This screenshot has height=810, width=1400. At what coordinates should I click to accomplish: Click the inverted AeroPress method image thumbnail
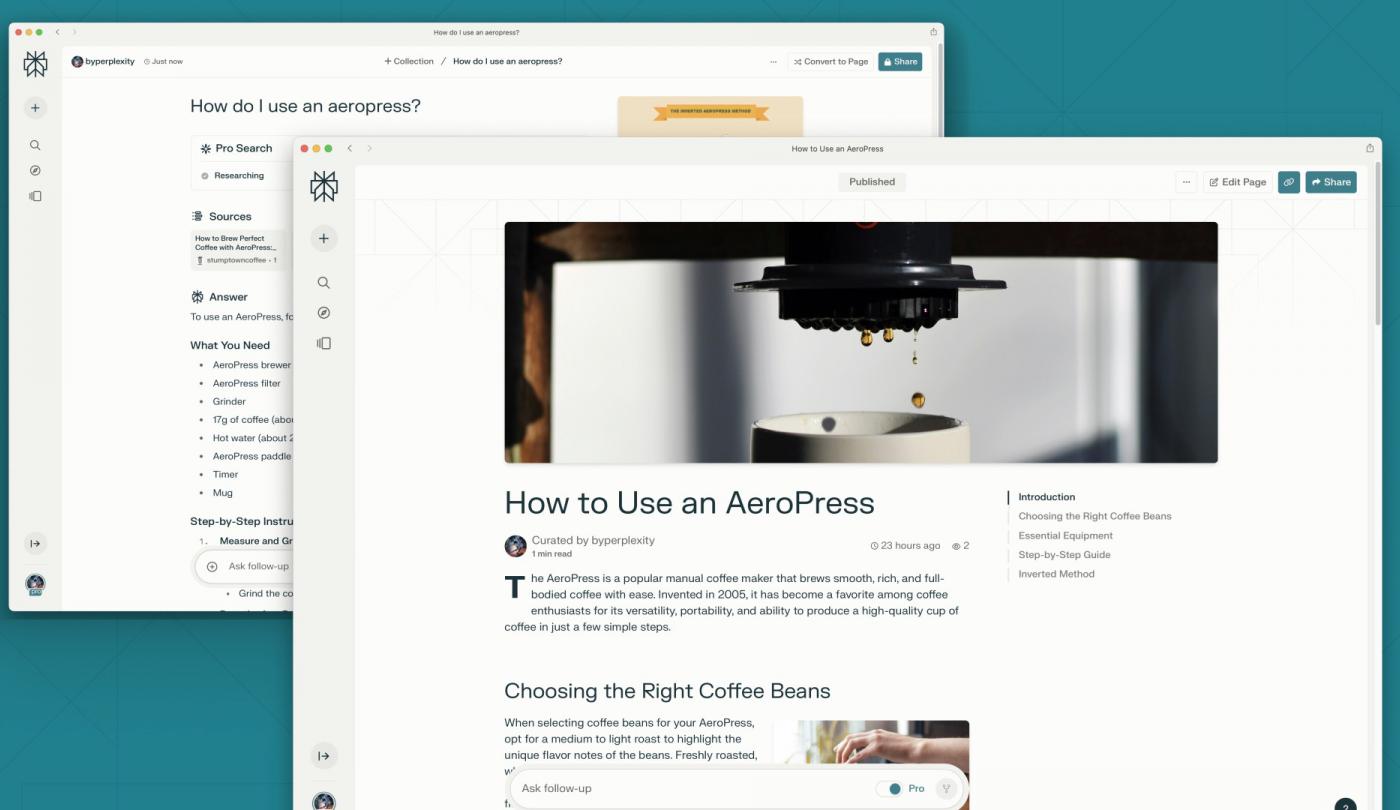(710, 117)
